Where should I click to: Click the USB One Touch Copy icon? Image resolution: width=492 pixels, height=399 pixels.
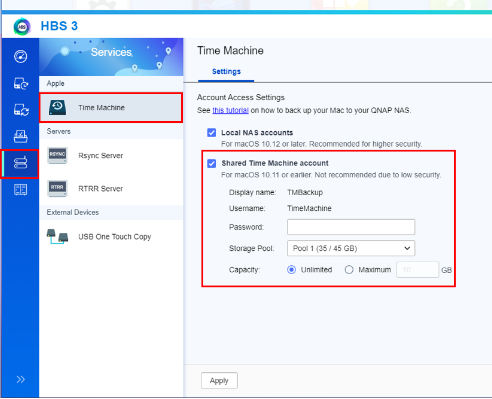[x=57, y=236]
